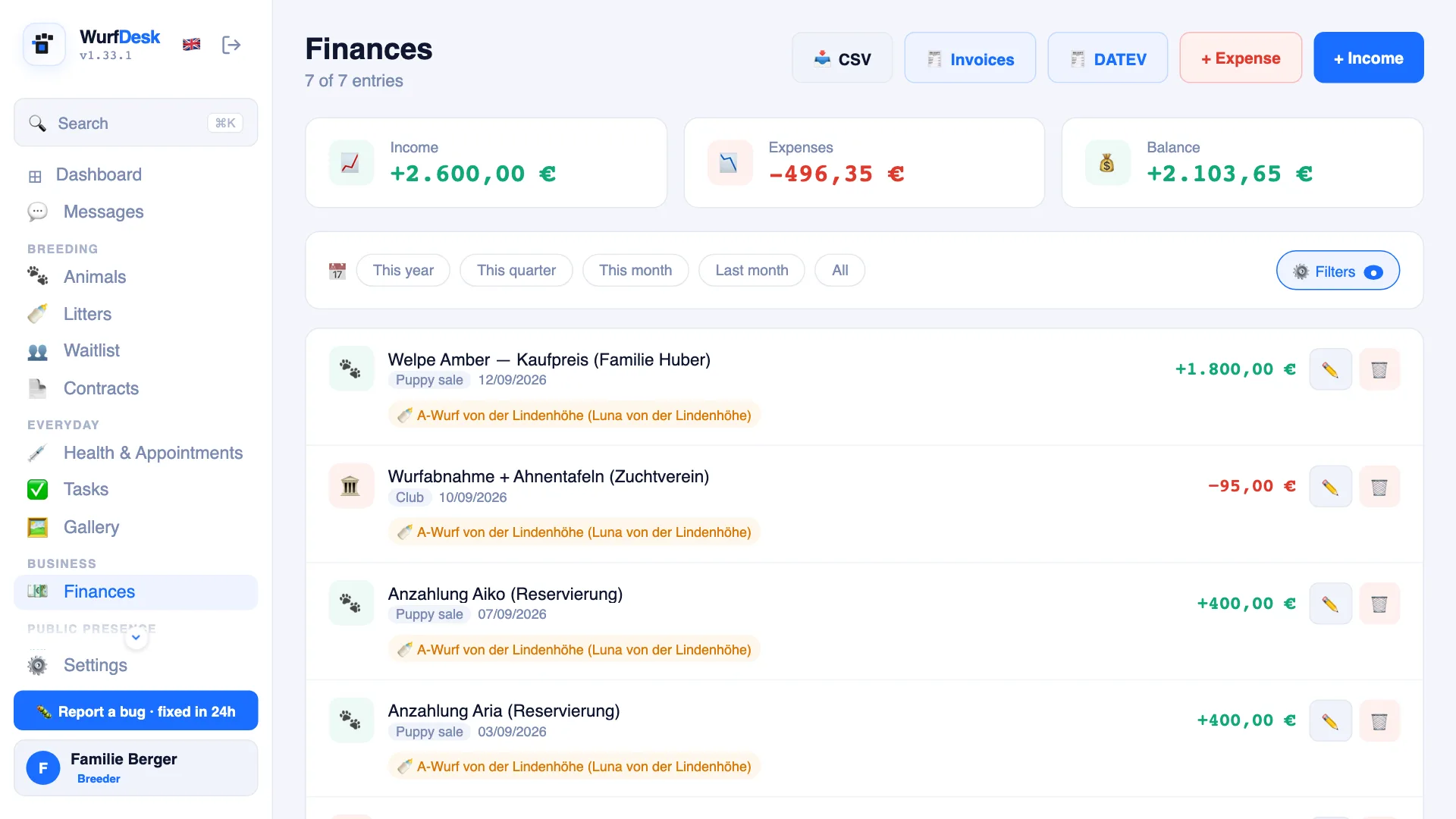Switch language via UK flag icon
Screen dimensions: 1456x819
(192, 45)
